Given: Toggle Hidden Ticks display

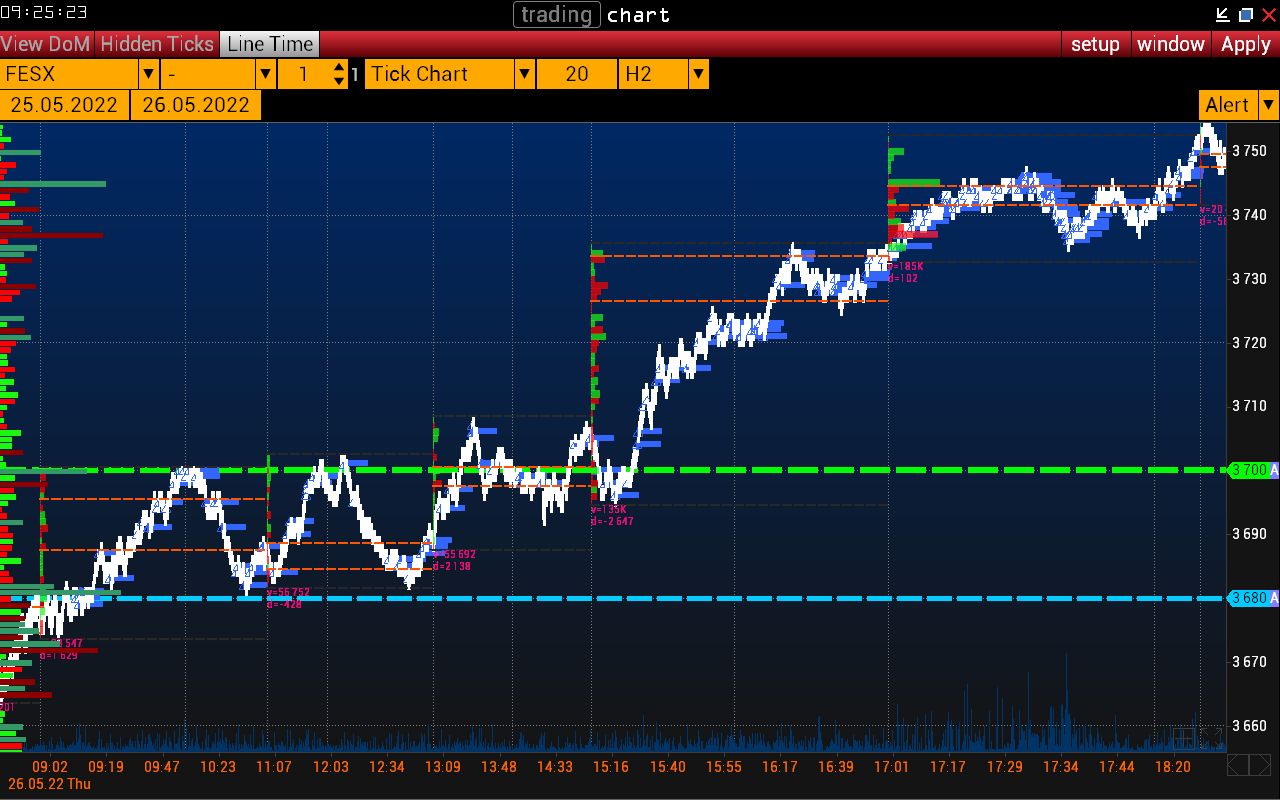Looking at the screenshot, I should tap(157, 44).
